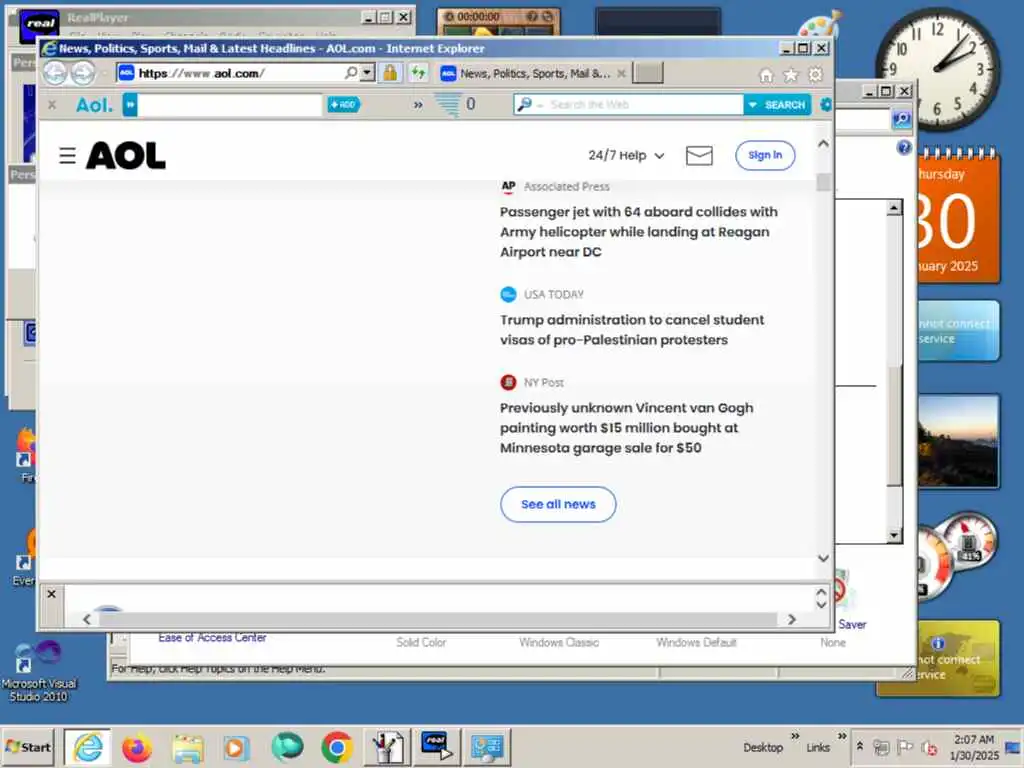
Task: Click the Solid Color option in the background window
Action: coord(421,643)
